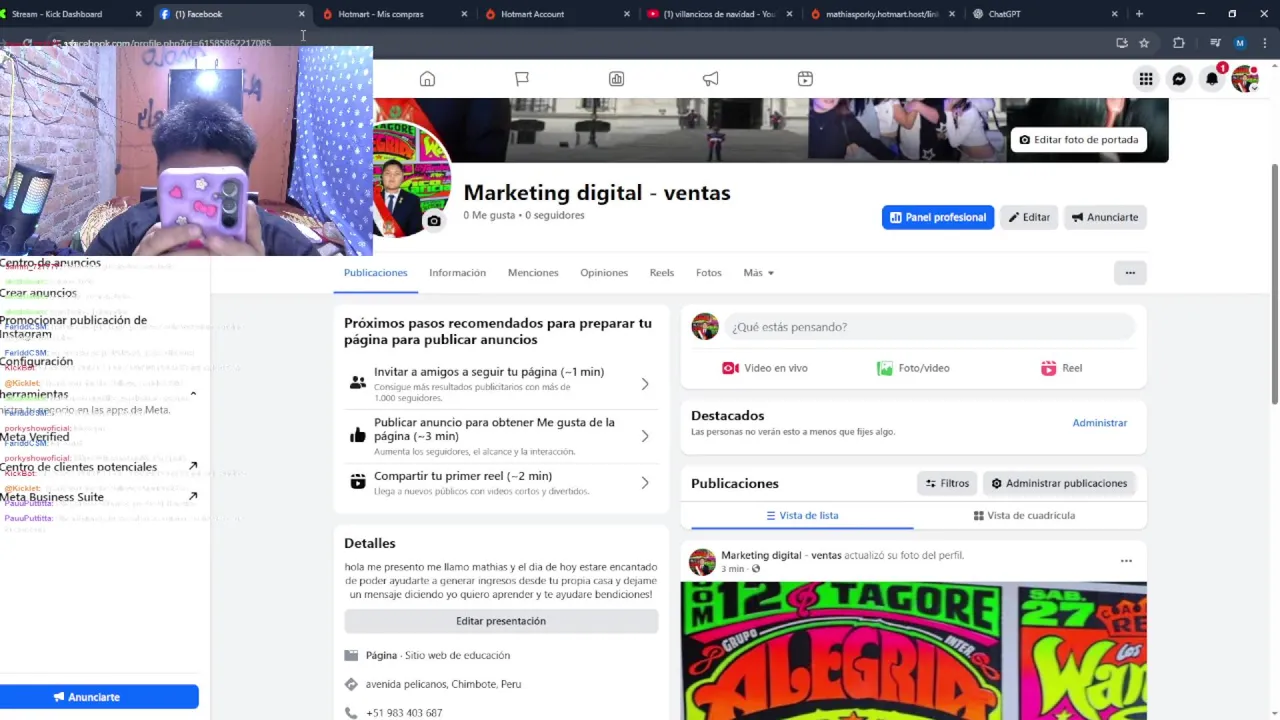Screen dimensions: 1280x720
Task: Switch to Stream - Kick Dashboard browser tab
Action: pyautogui.click(x=70, y=14)
